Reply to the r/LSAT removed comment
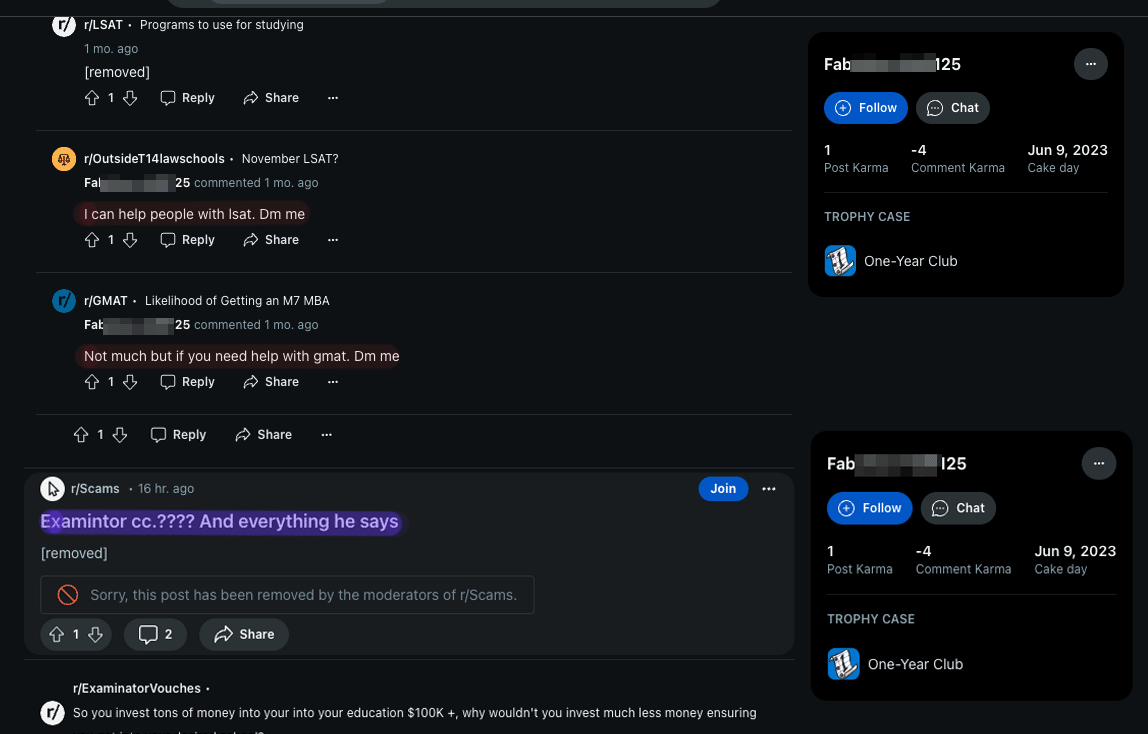 [187, 98]
